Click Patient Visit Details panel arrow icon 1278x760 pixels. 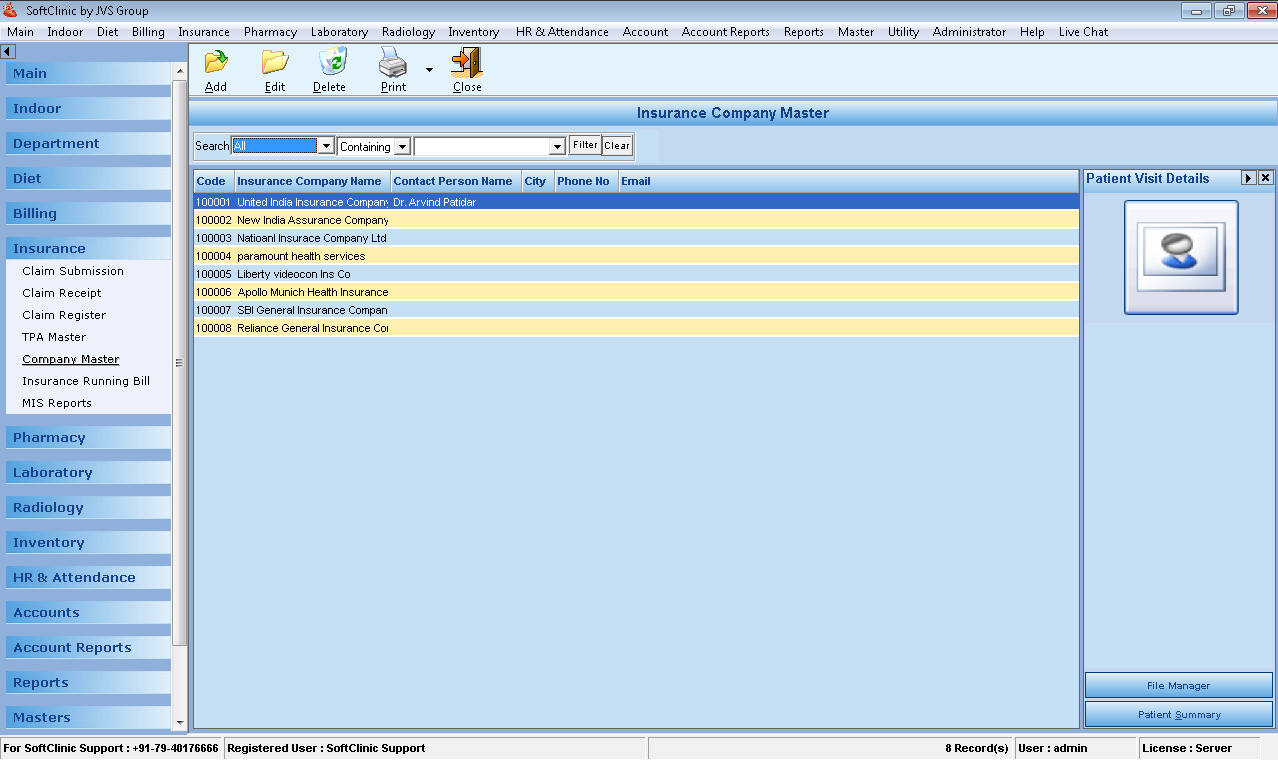coord(1248,178)
